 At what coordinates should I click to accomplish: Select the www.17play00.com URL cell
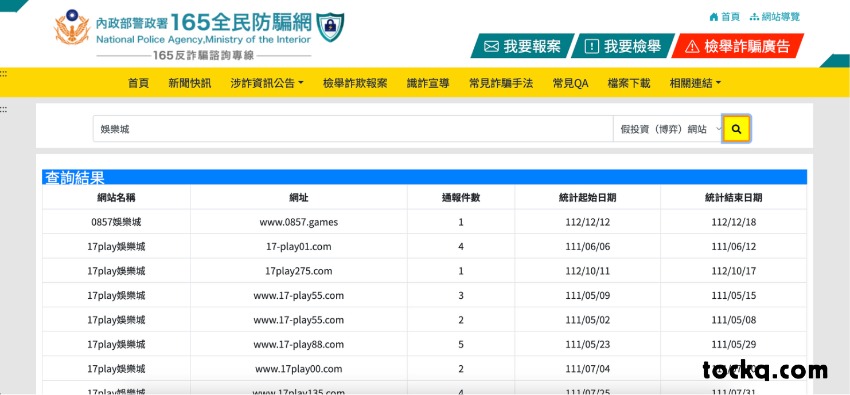coord(299,368)
